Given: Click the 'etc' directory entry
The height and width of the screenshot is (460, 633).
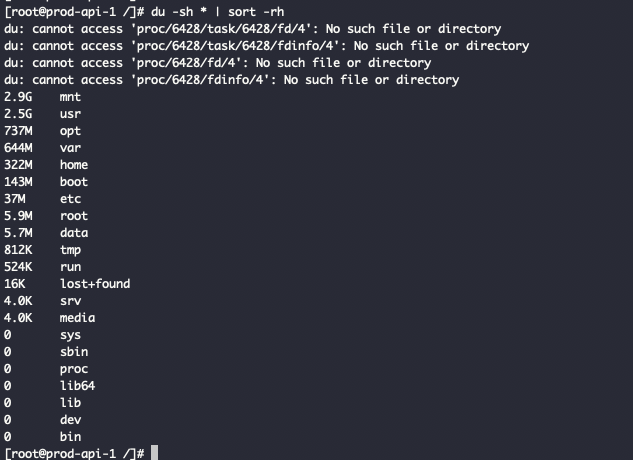Looking at the screenshot, I should point(70,199).
